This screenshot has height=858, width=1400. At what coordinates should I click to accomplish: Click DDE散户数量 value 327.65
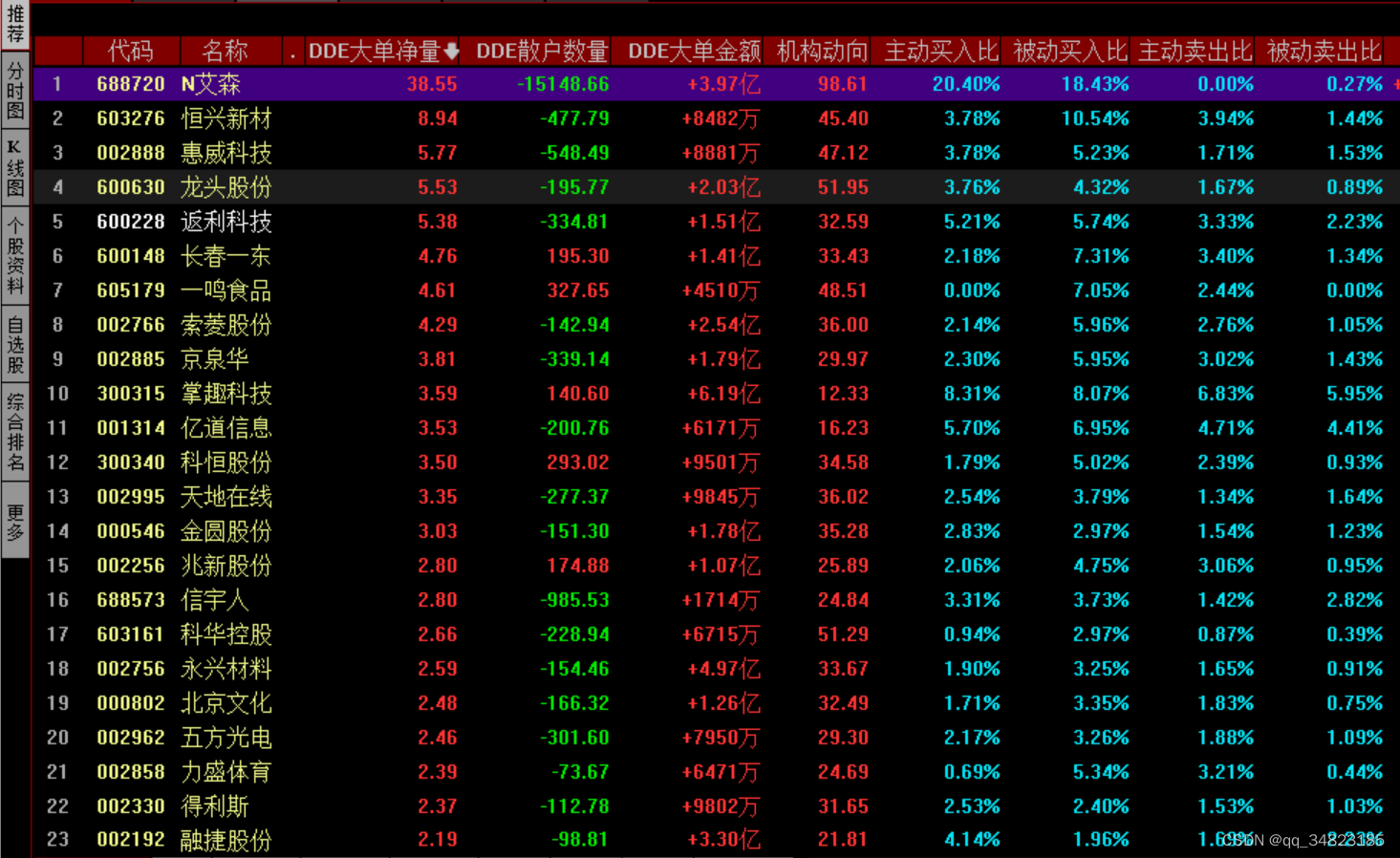pyautogui.click(x=578, y=290)
